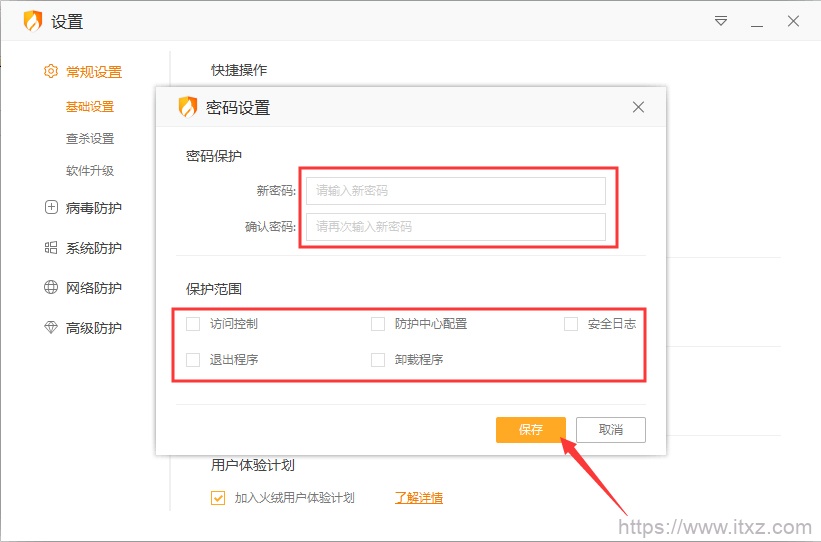Select 基础设置 in the sidebar
821x542 pixels.
90,107
